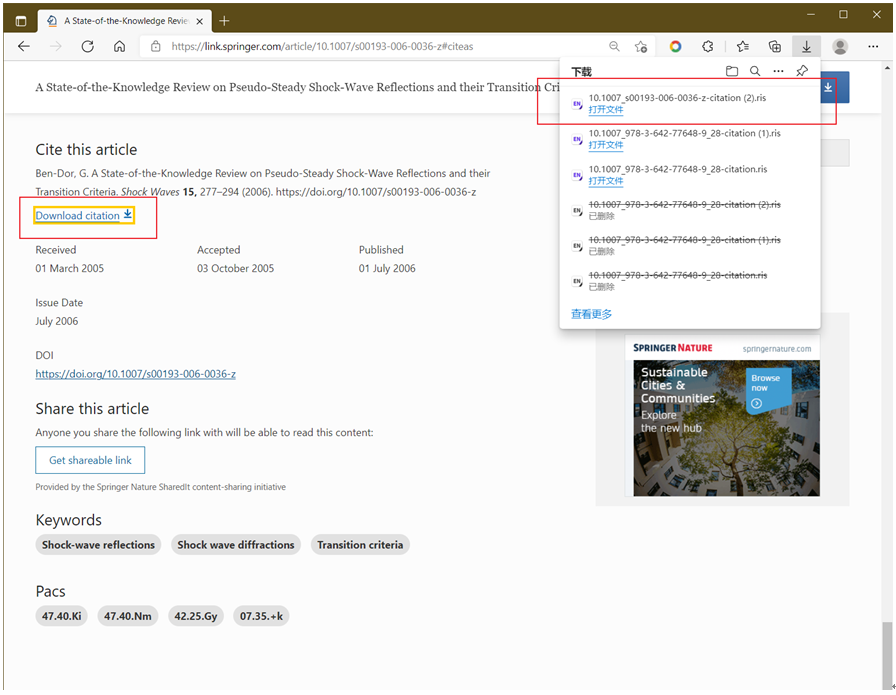
Task: Open file s00193-006-0036-z-citation (2).ris link
Action: (x=606, y=109)
